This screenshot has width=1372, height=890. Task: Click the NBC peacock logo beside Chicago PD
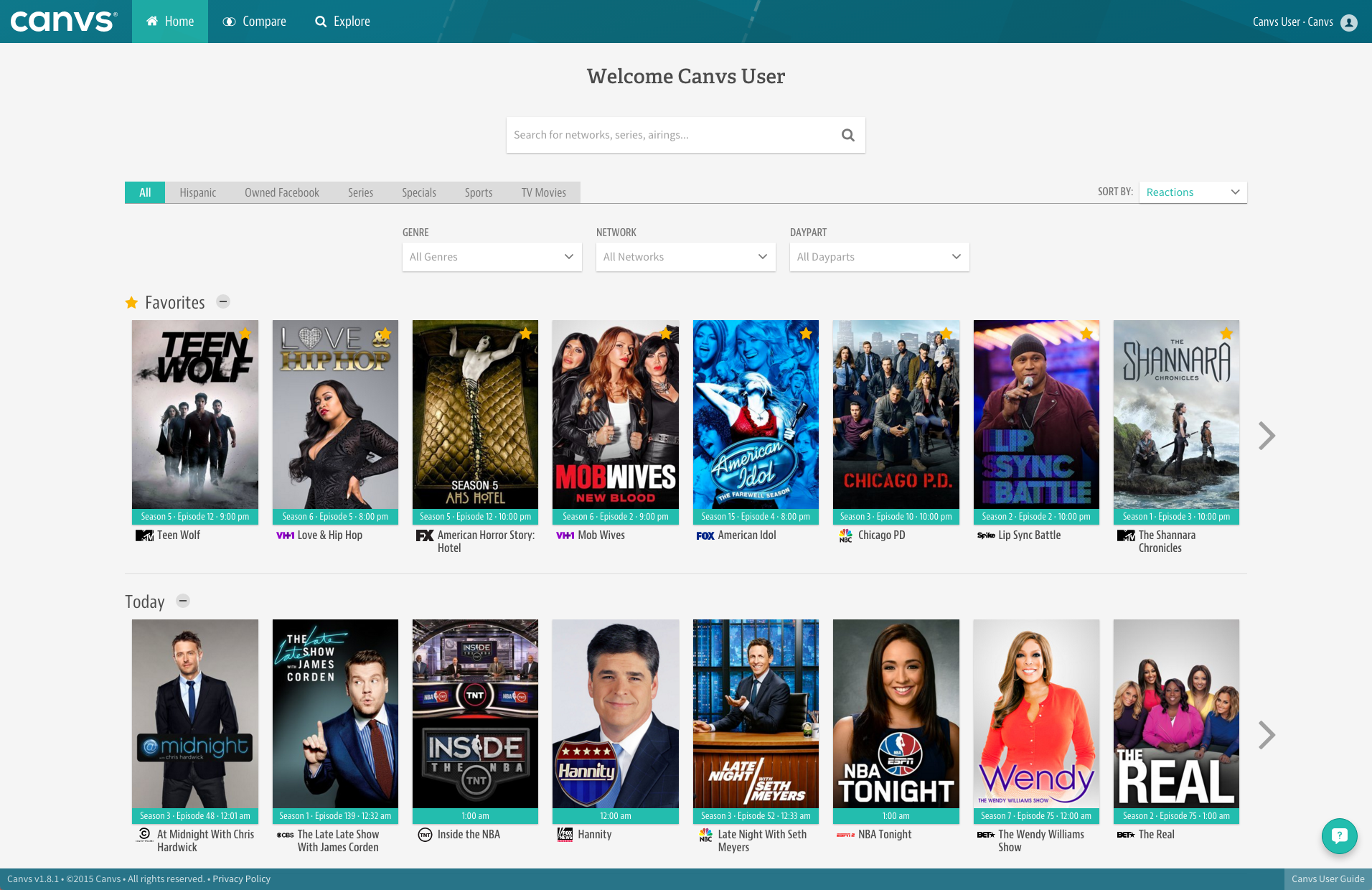point(846,535)
